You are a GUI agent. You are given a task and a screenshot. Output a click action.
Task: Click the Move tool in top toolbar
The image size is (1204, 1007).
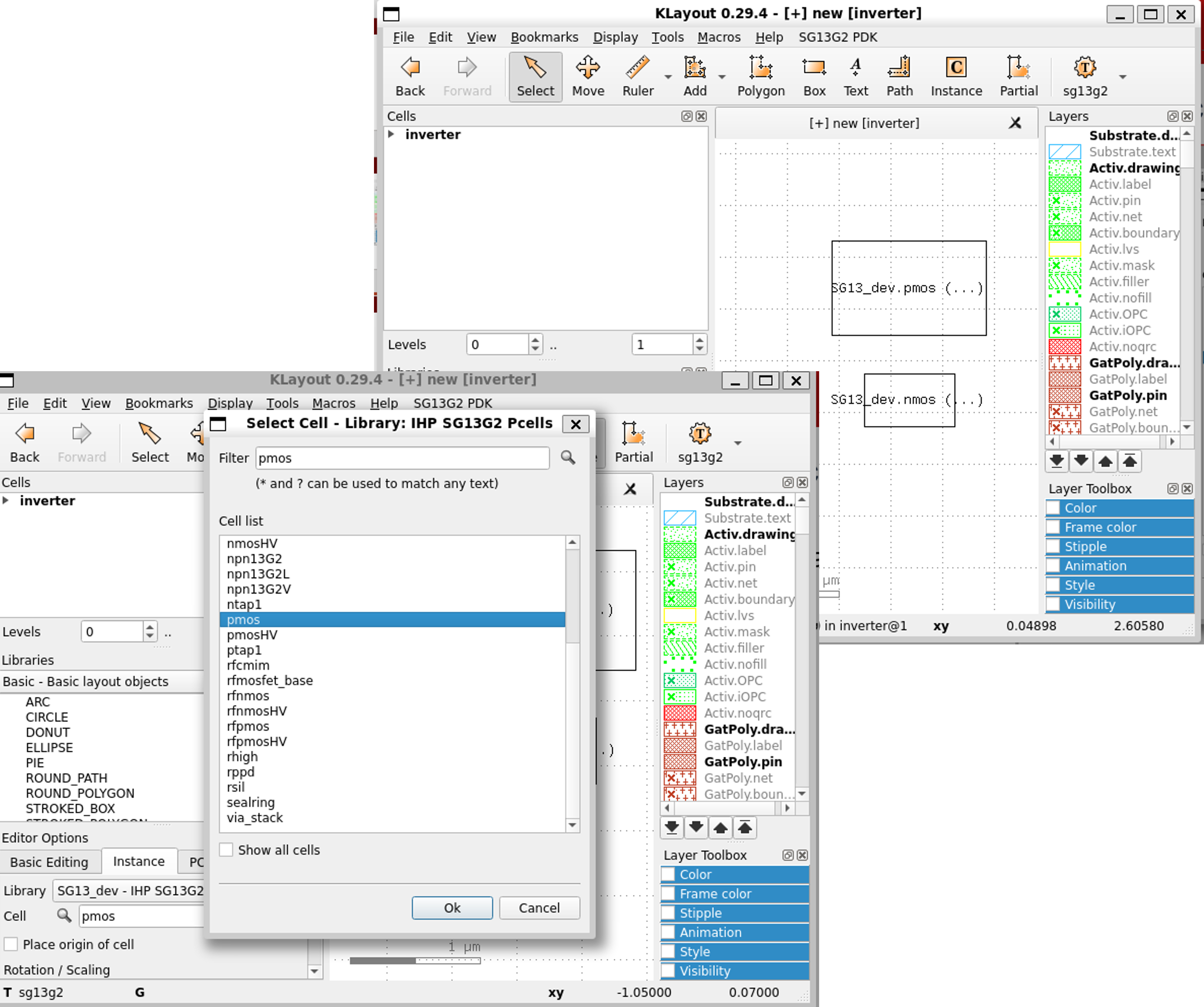pos(587,76)
